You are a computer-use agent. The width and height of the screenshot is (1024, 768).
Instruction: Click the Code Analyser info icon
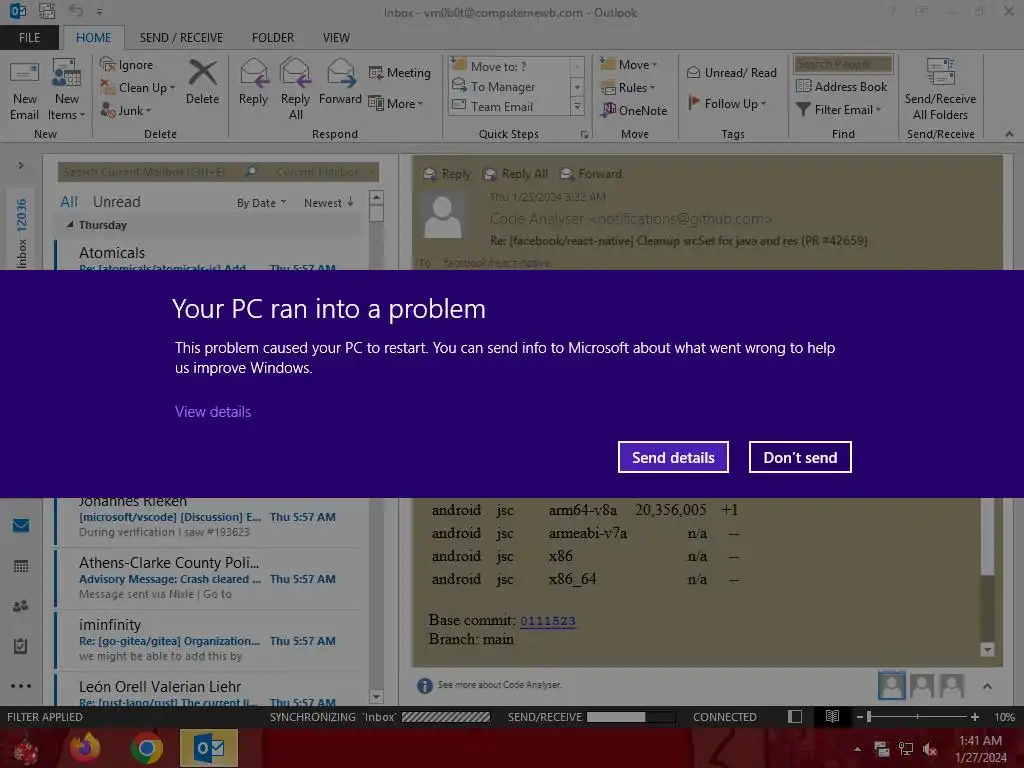click(424, 685)
